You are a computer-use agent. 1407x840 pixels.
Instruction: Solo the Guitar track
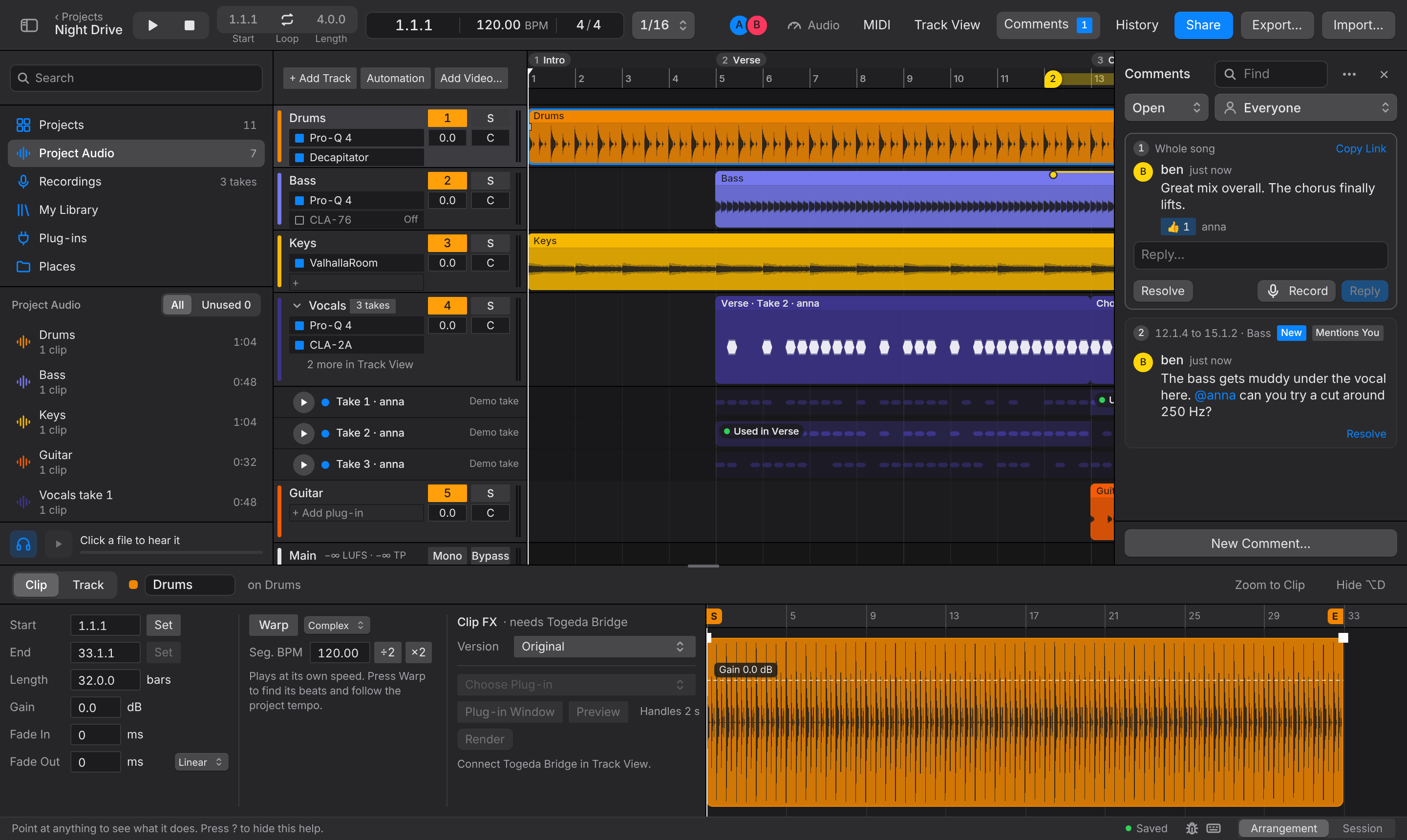(490, 493)
